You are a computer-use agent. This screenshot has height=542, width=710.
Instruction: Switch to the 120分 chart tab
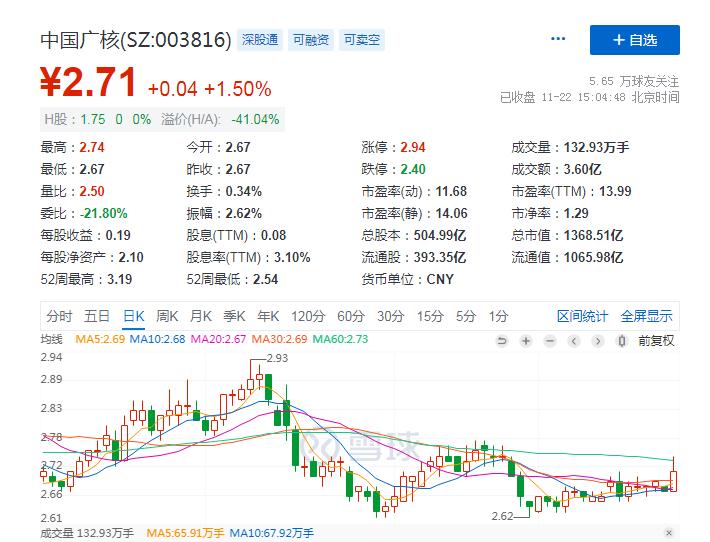308,316
